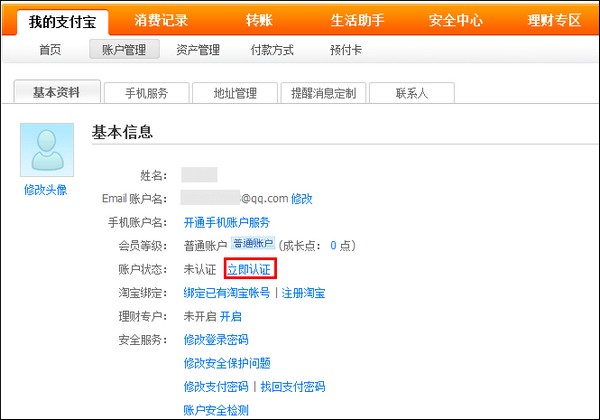Click 开启 for 理财专户
600x420 pixels.
click(x=231, y=316)
